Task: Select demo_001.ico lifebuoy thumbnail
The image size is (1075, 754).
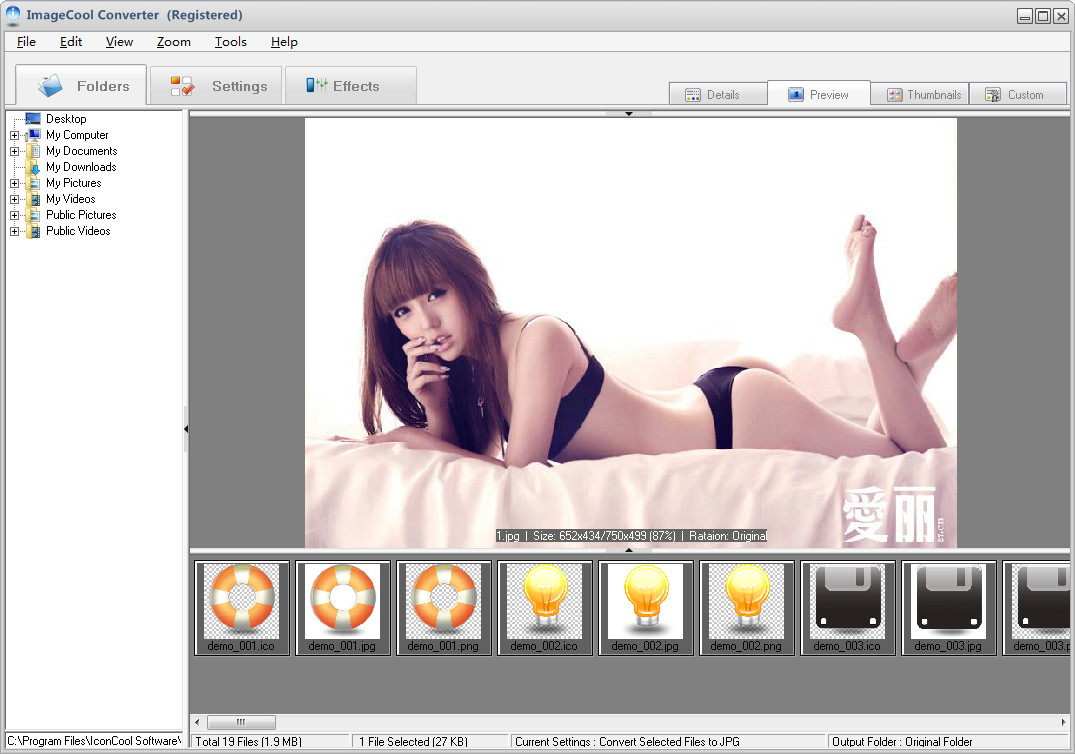Action: click(242, 607)
